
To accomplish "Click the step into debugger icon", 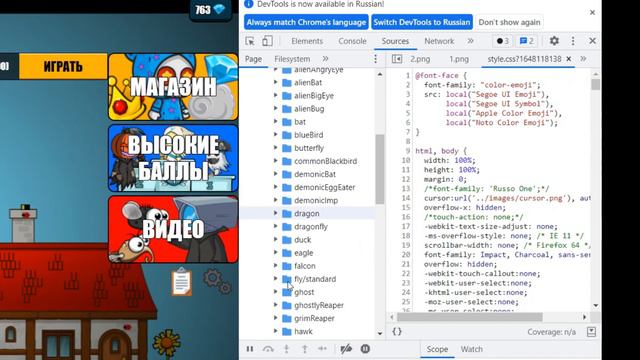I will [x=287, y=349].
